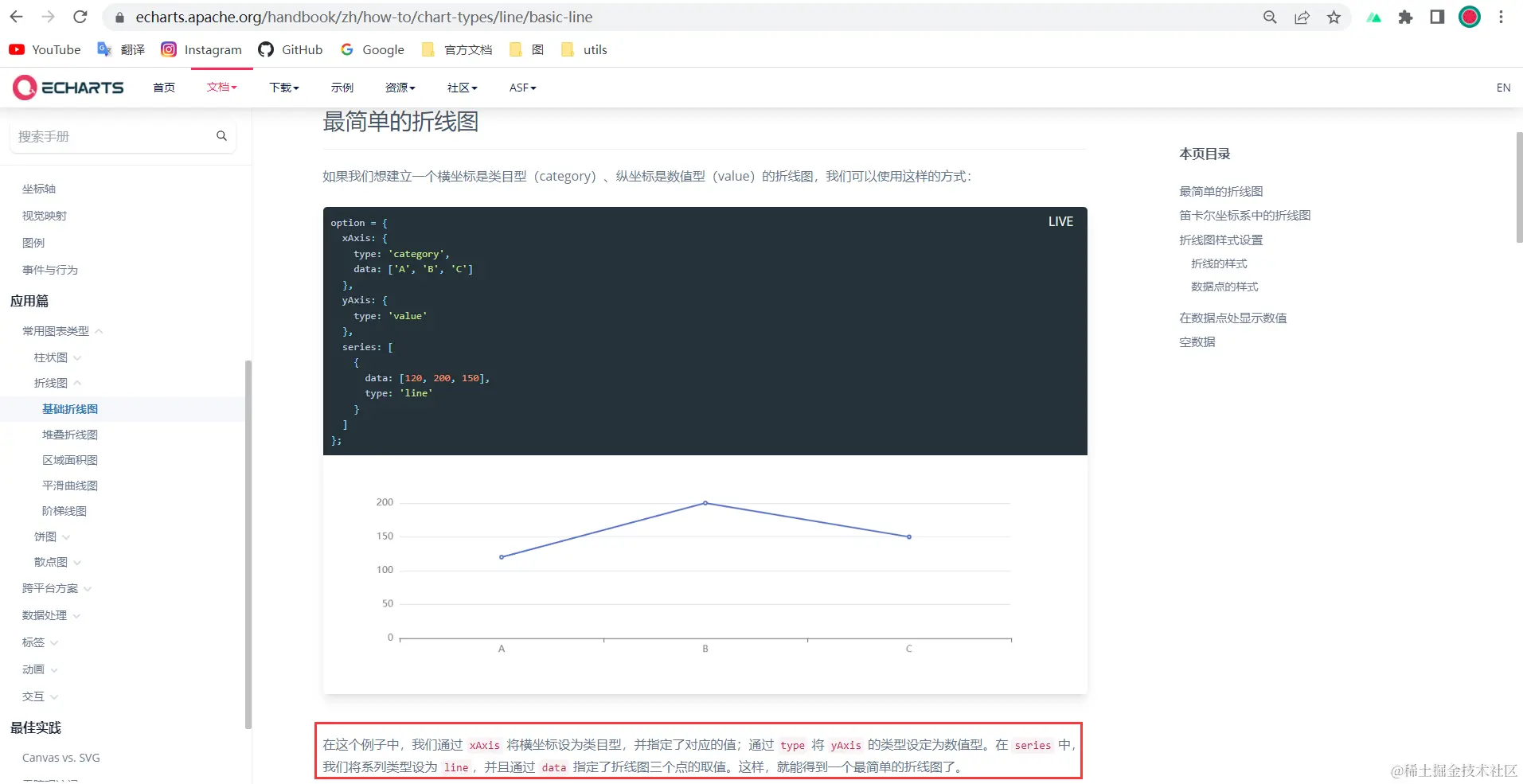
Task: Expand the 标签 section
Action: 40,642
